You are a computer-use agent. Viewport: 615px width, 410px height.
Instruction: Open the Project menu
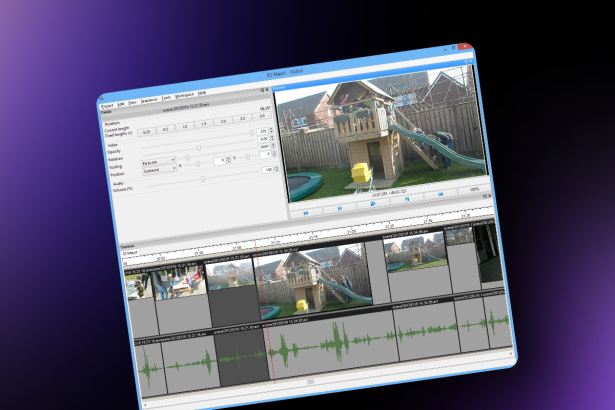(x=106, y=104)
